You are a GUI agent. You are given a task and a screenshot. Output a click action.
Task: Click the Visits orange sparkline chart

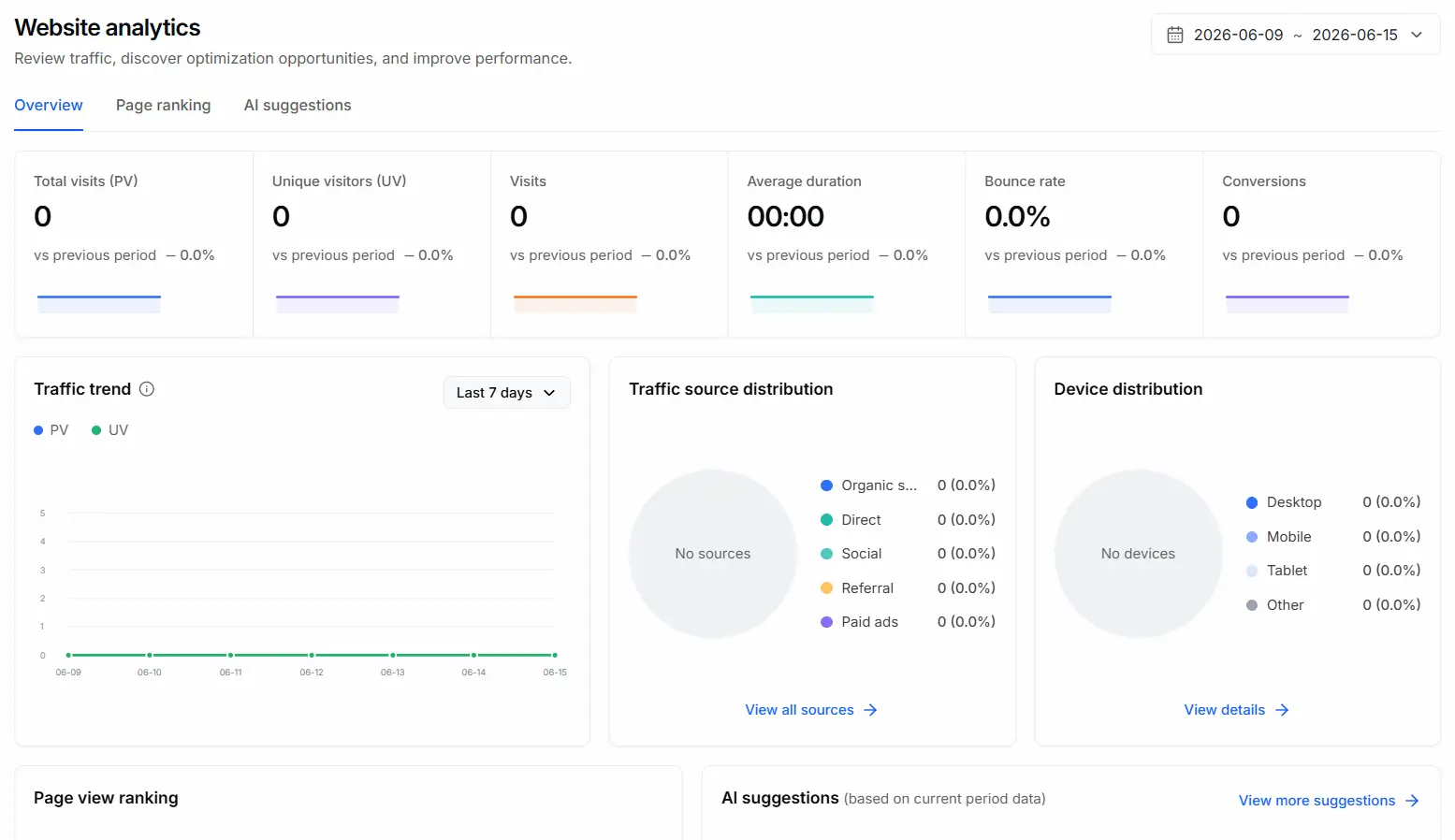click(575, 304)
